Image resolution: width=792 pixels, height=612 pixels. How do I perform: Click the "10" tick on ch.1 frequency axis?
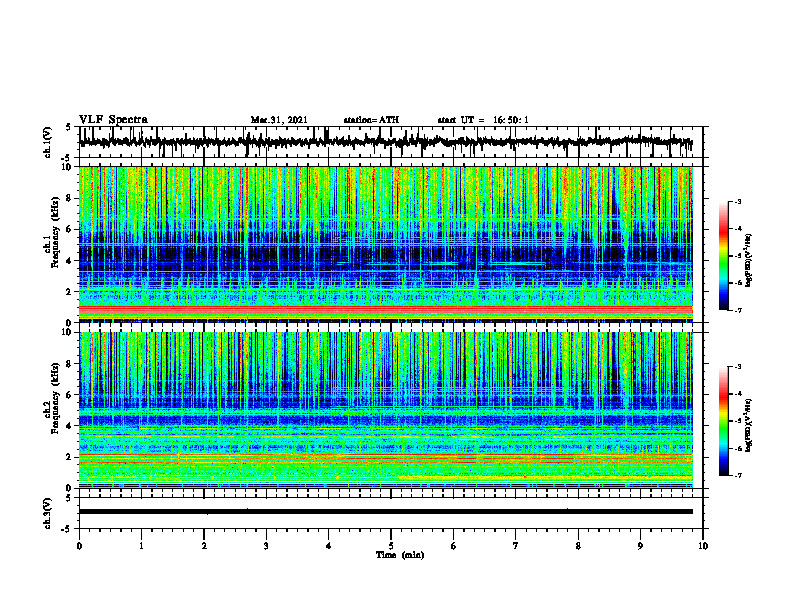tap(69, 167)
